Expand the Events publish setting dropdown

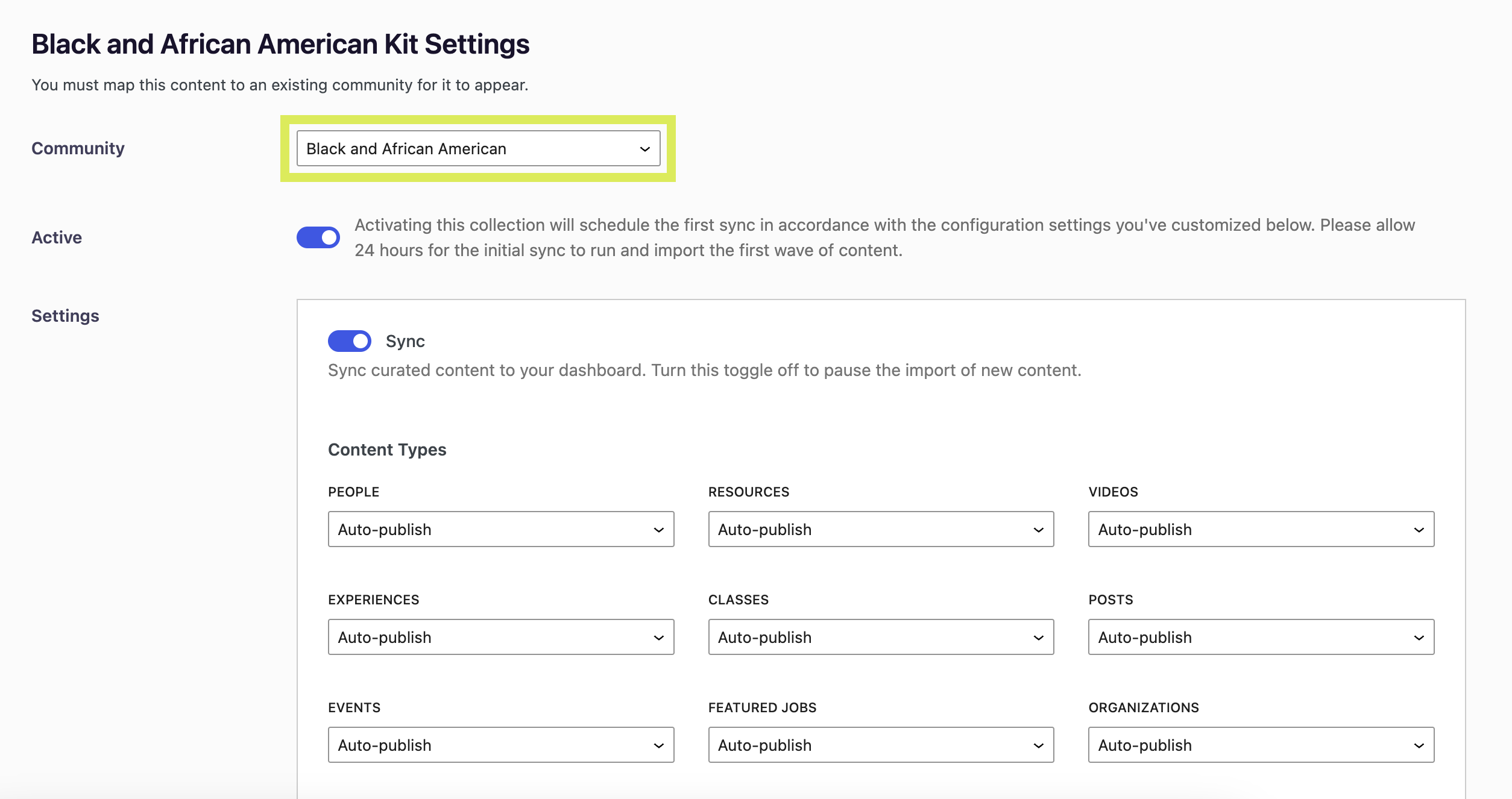point(500,745)
